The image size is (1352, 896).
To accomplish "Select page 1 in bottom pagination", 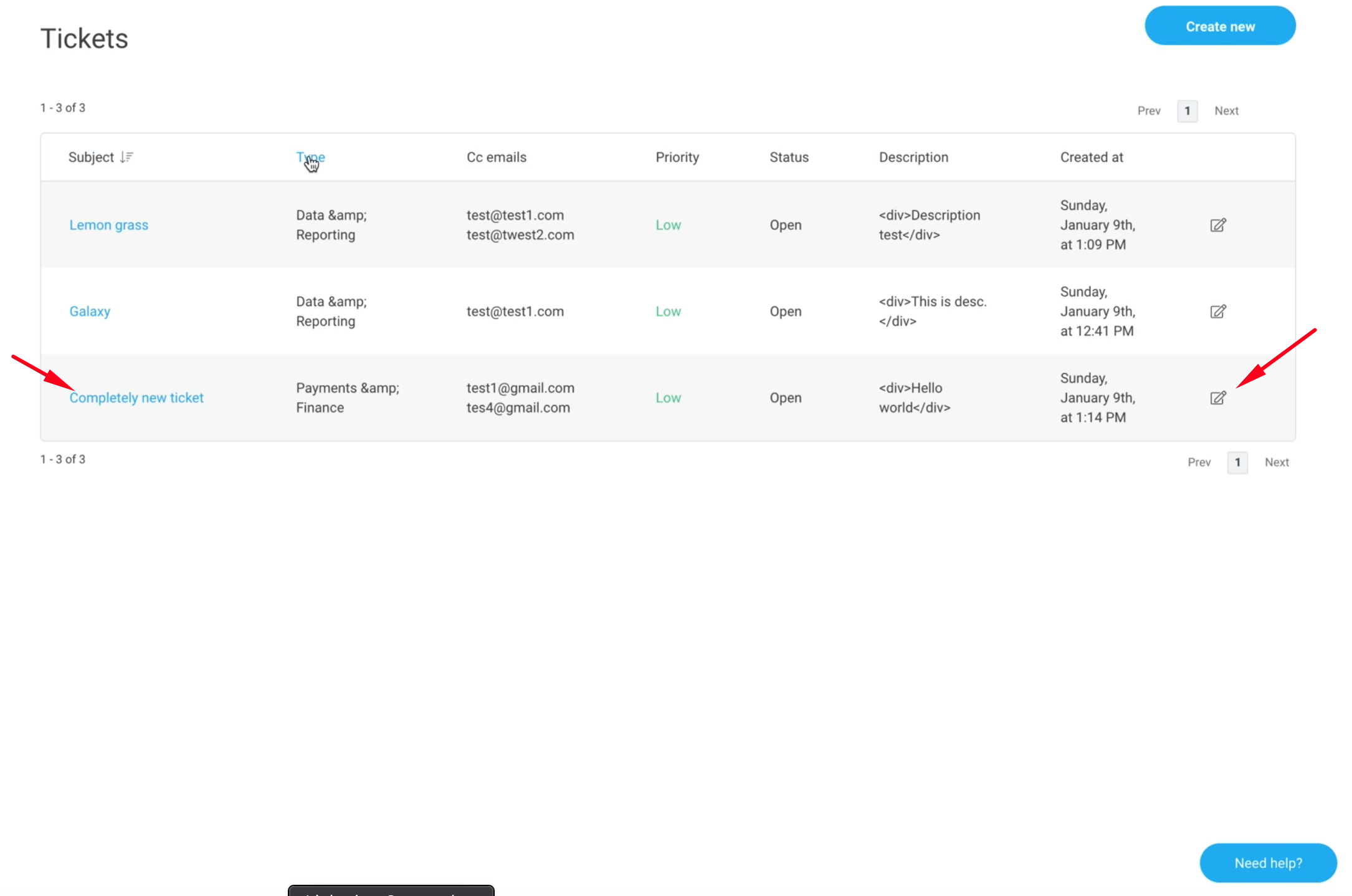I will [x=1237, y=462].
